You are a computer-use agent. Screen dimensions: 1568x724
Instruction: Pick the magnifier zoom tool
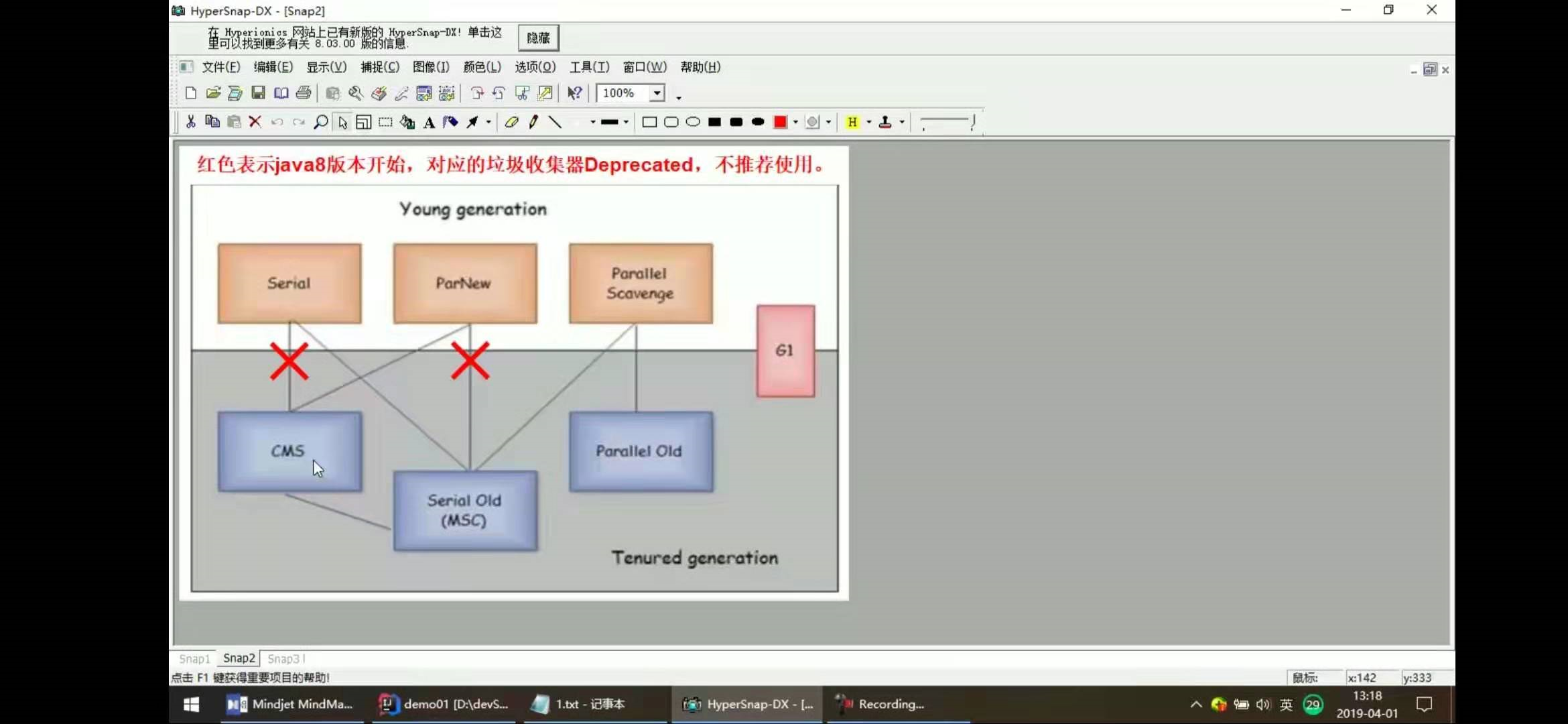321,122
